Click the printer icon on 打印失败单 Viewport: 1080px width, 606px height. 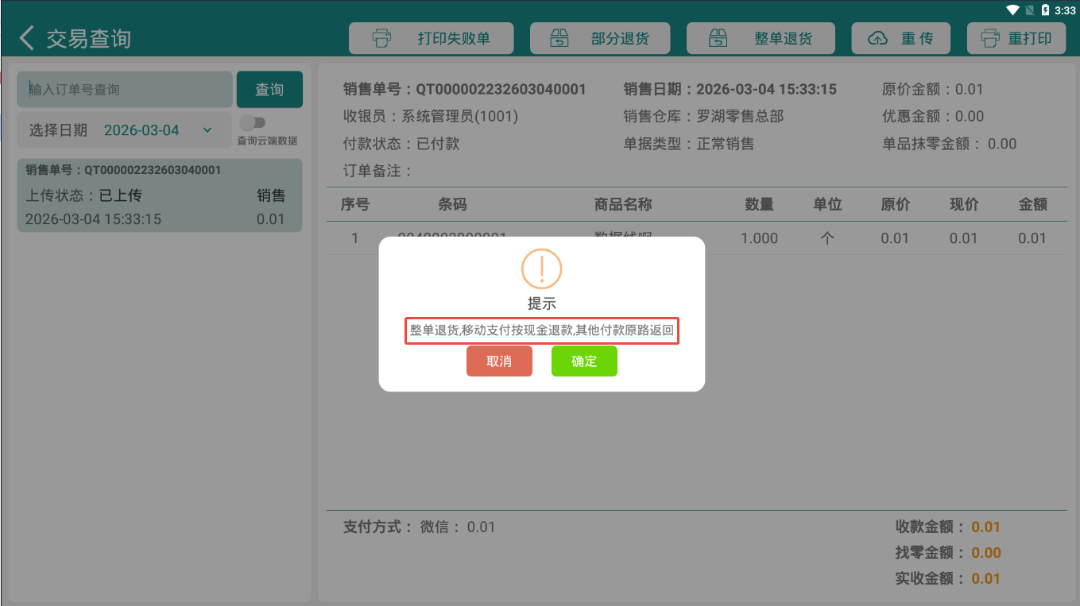382,38
